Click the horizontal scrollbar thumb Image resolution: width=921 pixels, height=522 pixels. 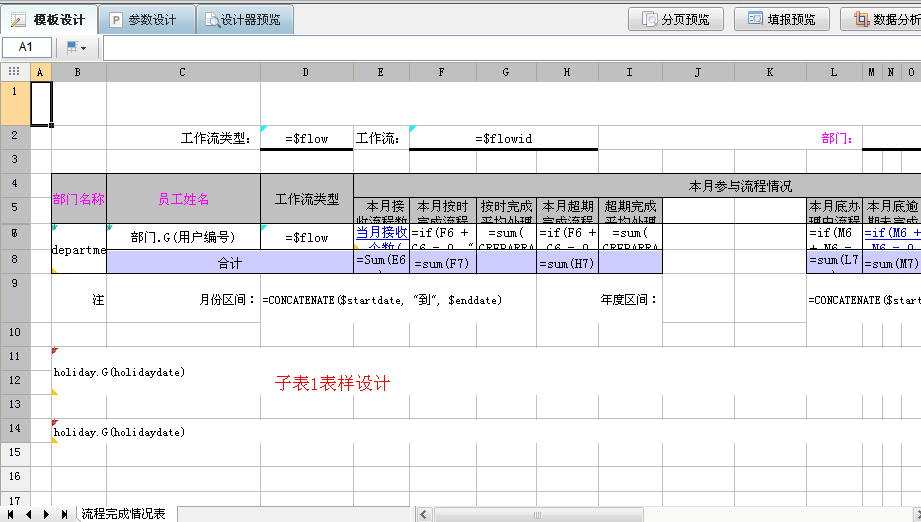[x=537, y=515]
